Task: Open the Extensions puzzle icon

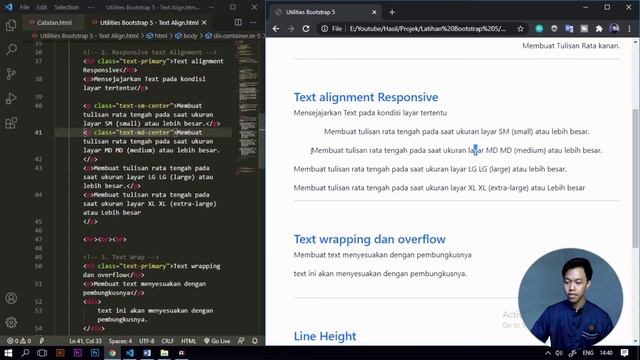Action: coord(599,28)
